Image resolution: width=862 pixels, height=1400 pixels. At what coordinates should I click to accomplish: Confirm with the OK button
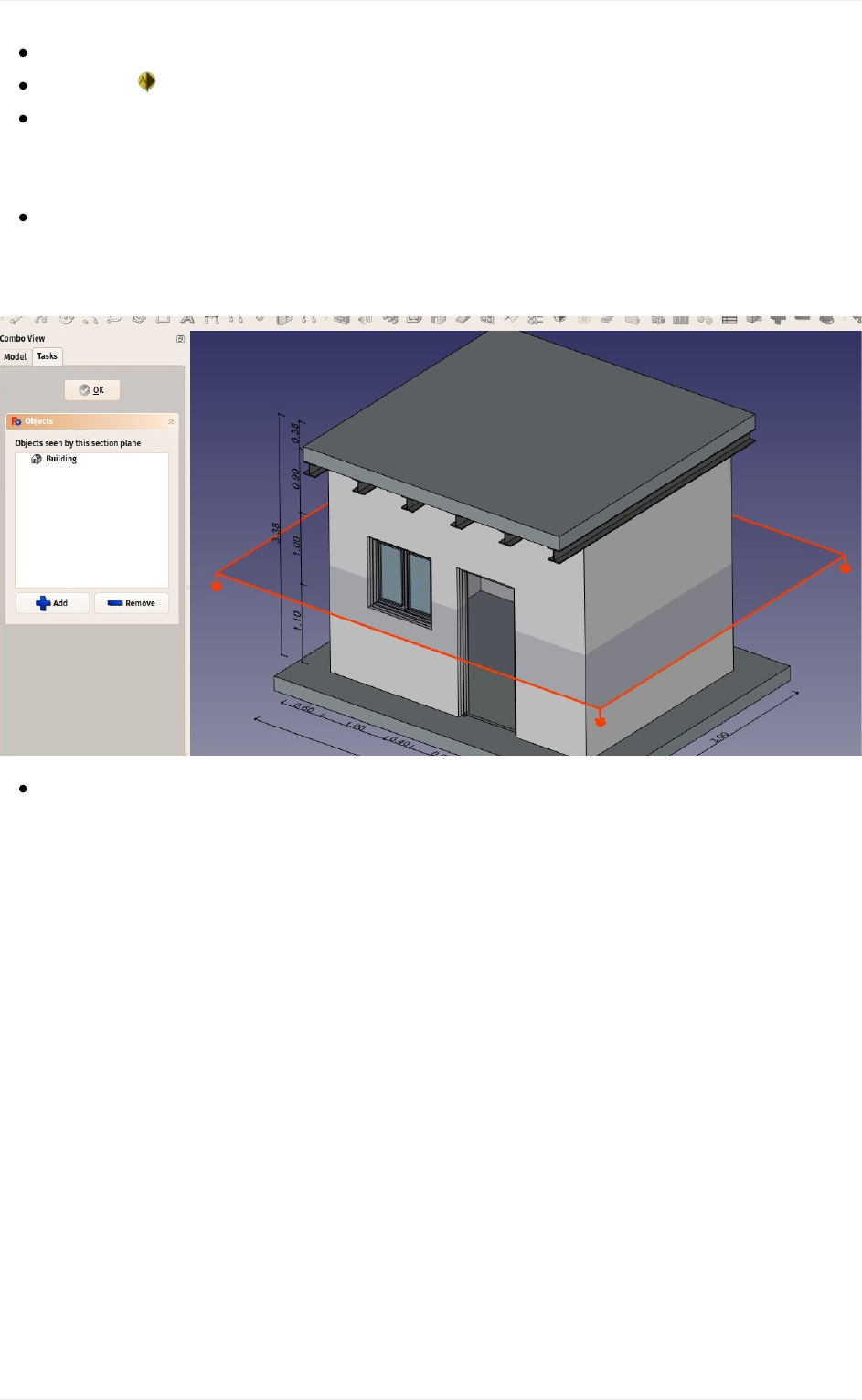92,390
